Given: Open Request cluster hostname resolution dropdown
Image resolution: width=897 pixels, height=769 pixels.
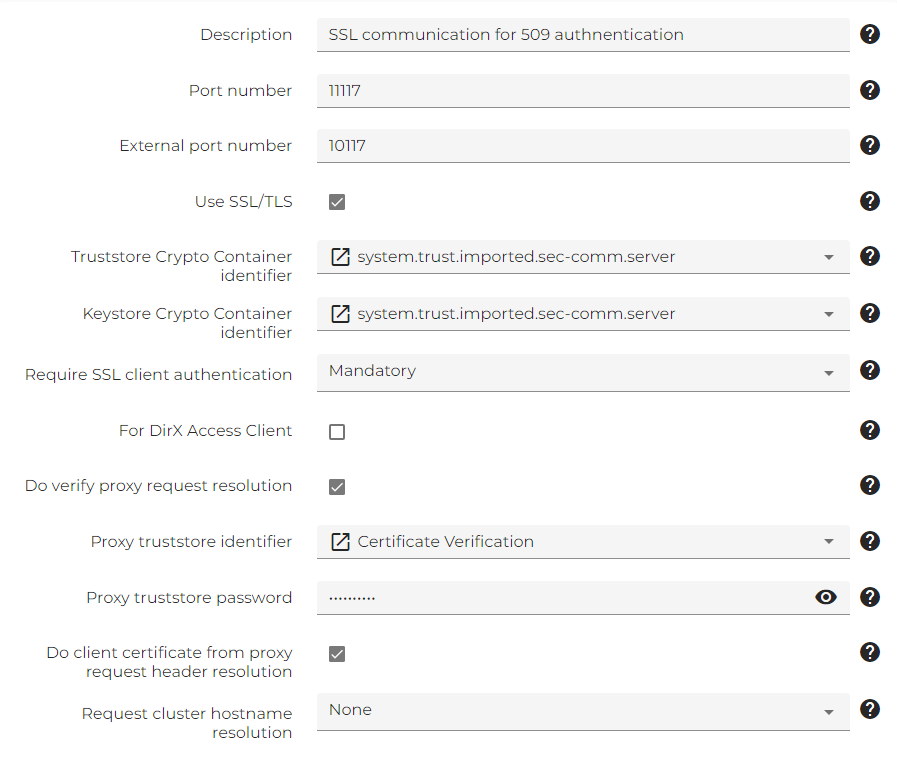Looking at the screenshot, I should click(x=829, y=712).
